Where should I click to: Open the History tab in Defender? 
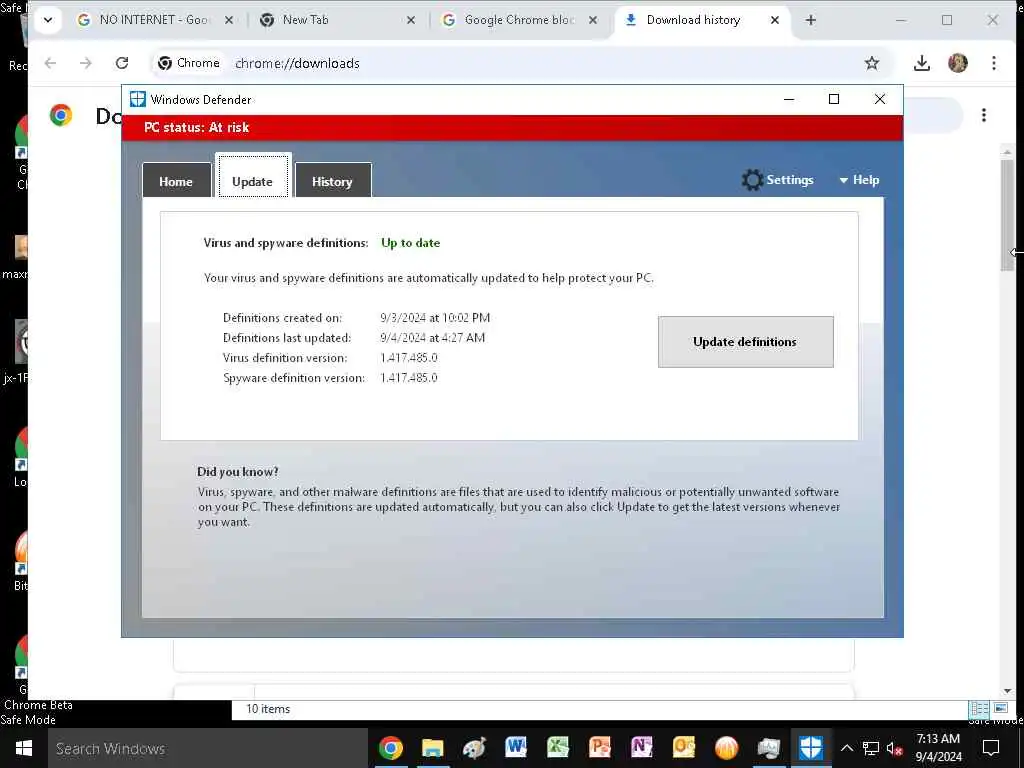click(332, 181)
